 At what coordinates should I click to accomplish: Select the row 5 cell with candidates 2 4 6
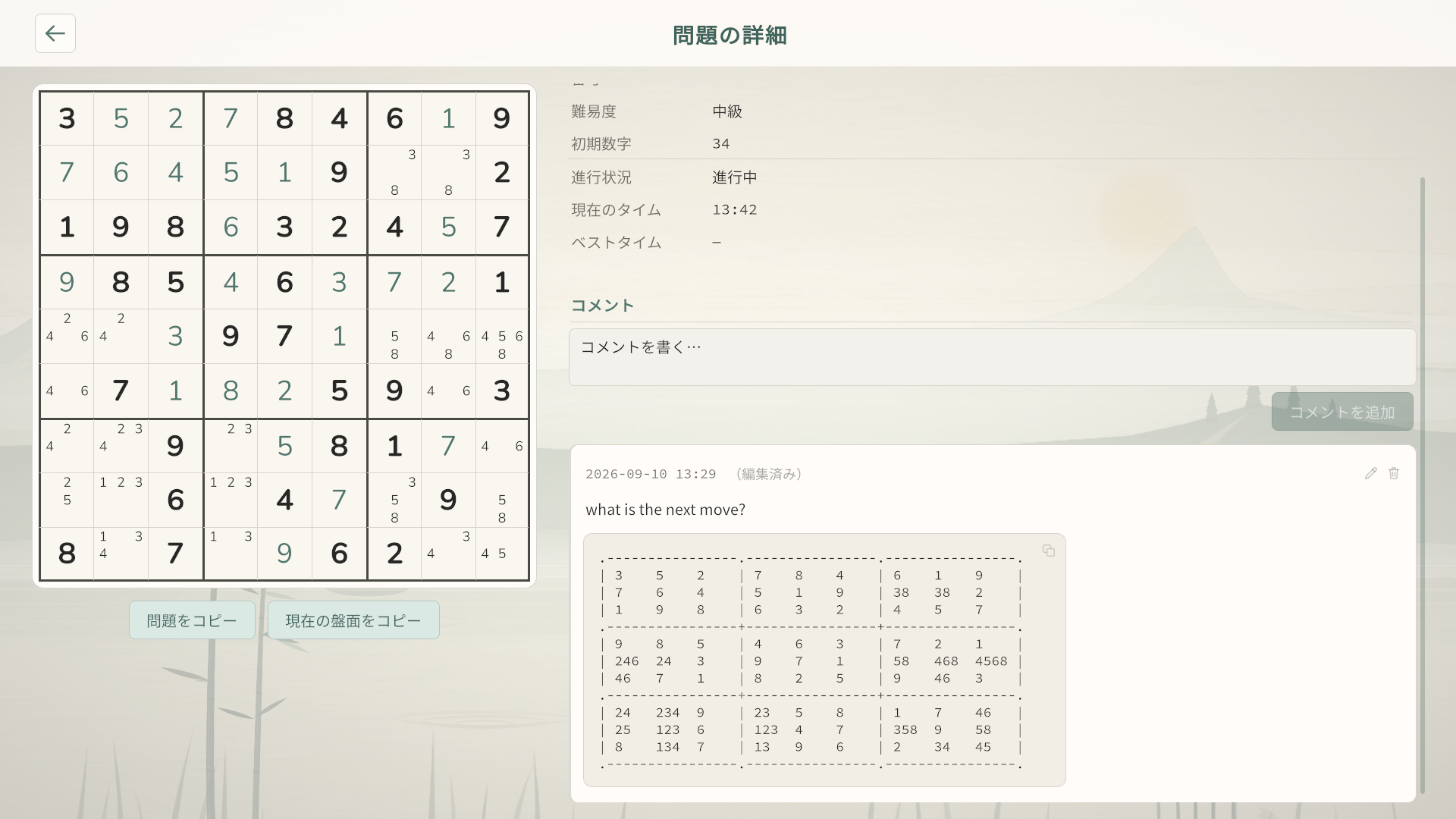(67, 336)
